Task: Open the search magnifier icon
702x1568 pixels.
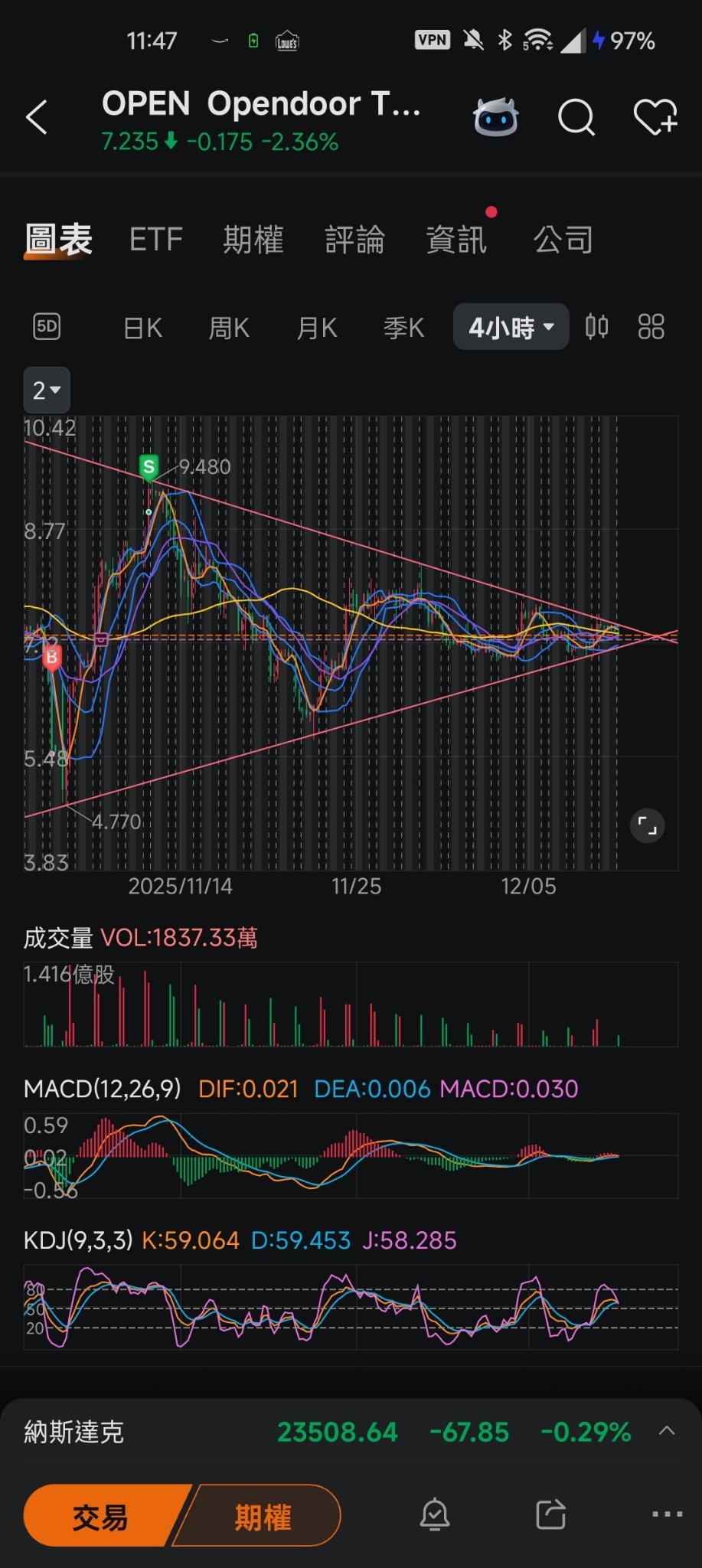Action: click(576, 117)
